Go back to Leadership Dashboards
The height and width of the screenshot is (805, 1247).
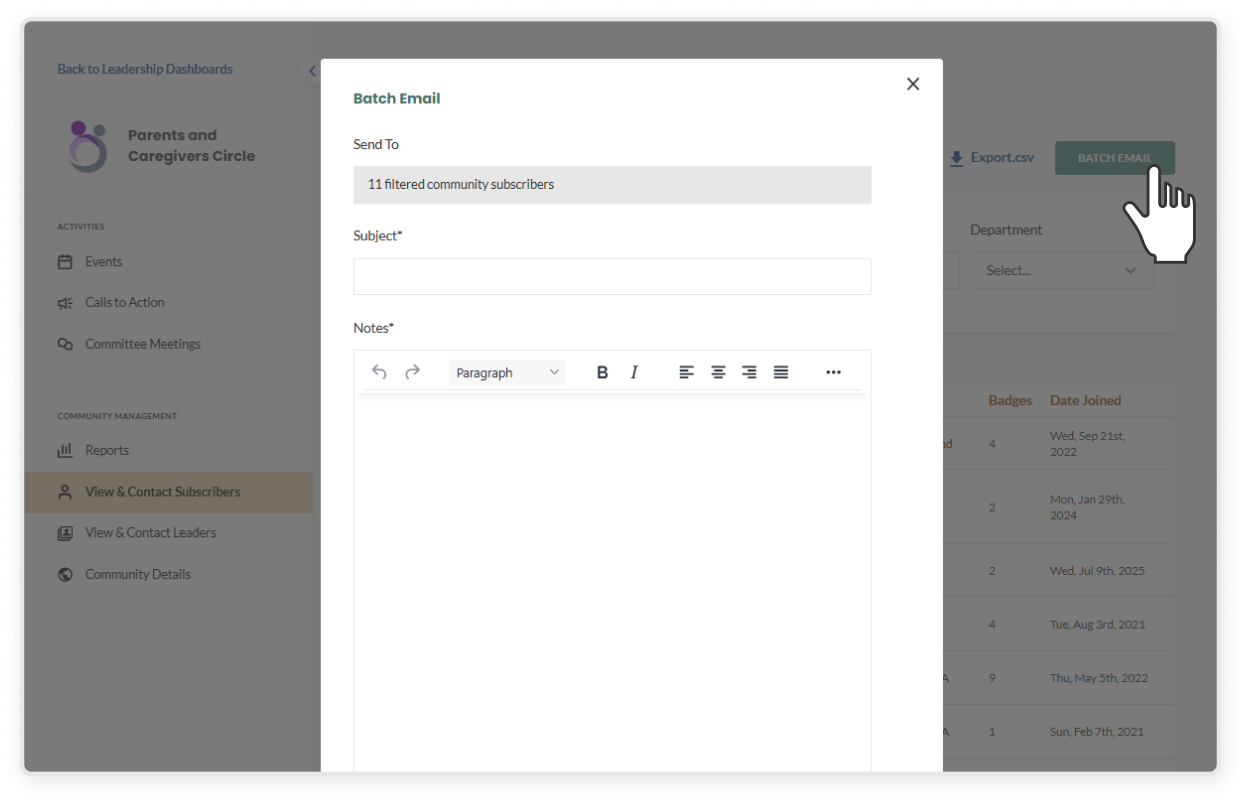pyautogui.click(x=145, y=69)
